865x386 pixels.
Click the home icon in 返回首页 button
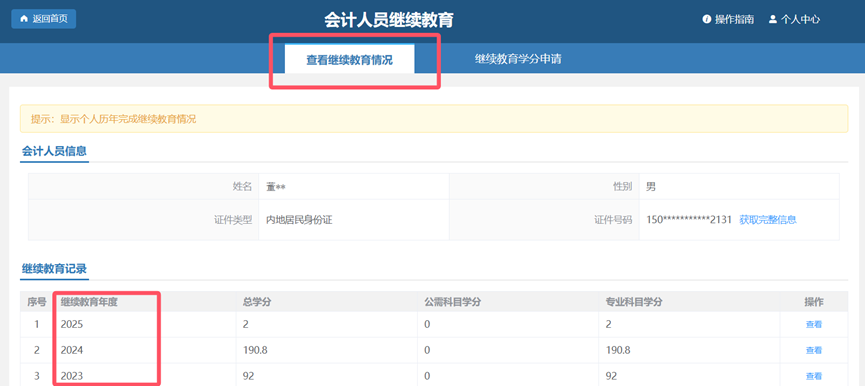[24, 19]
